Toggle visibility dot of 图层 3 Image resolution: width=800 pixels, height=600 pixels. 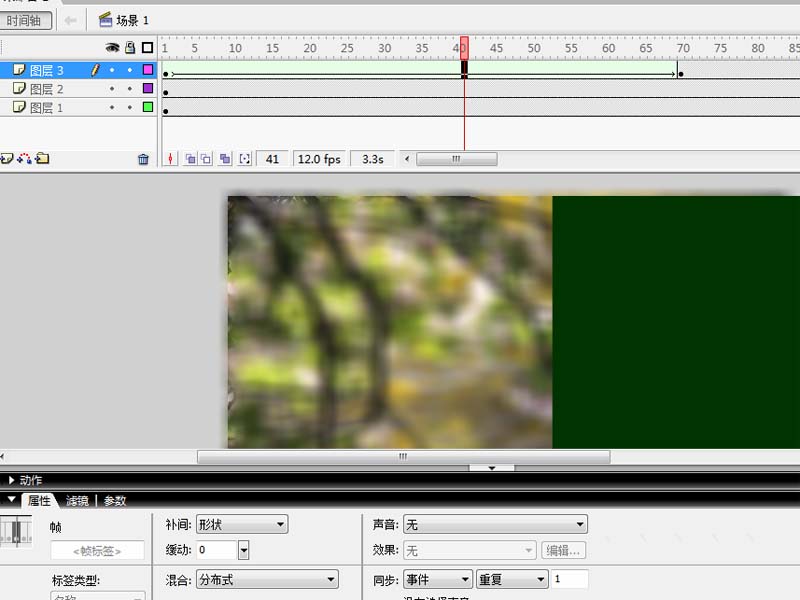tap(112, 70)
